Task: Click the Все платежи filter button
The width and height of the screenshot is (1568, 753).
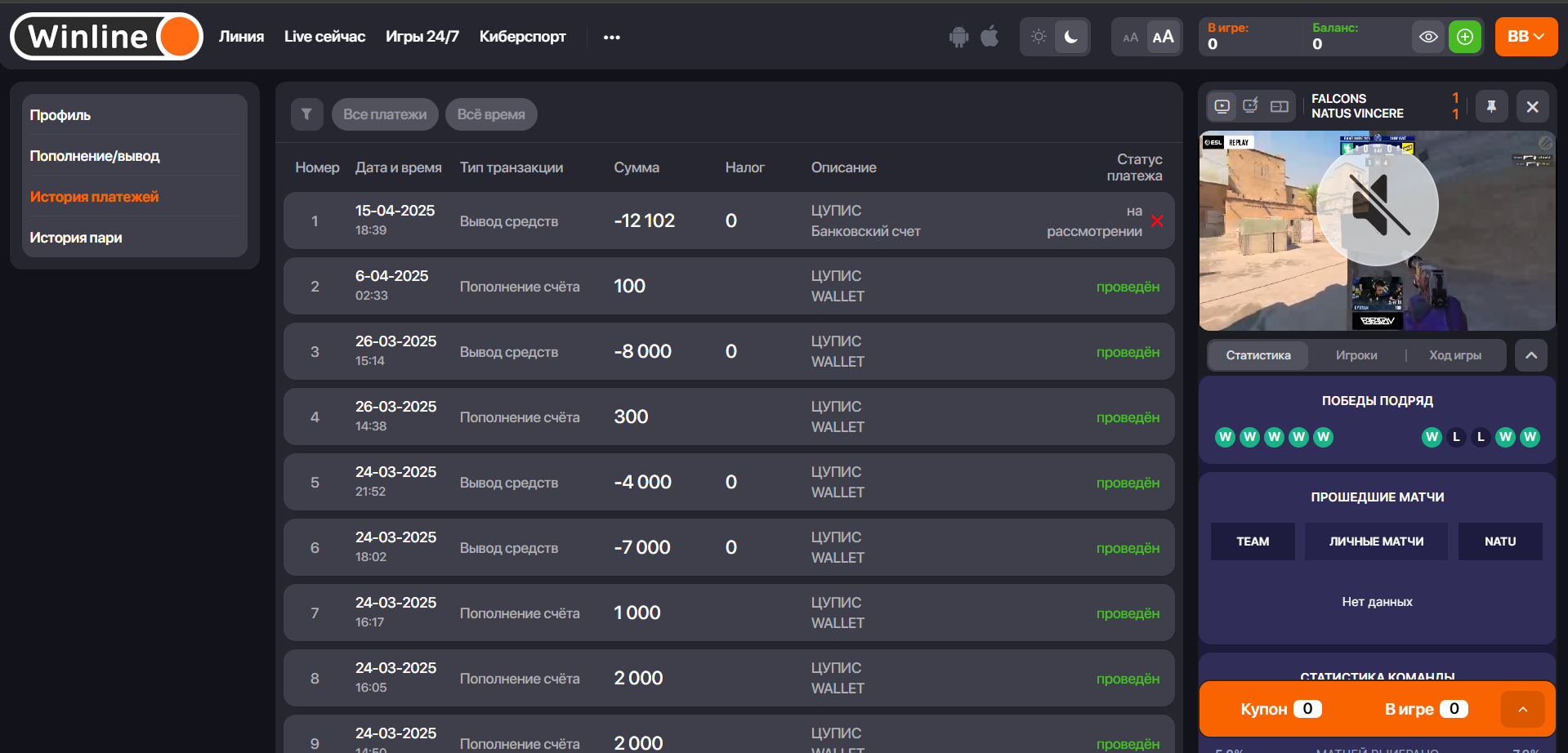Action: 385,114
